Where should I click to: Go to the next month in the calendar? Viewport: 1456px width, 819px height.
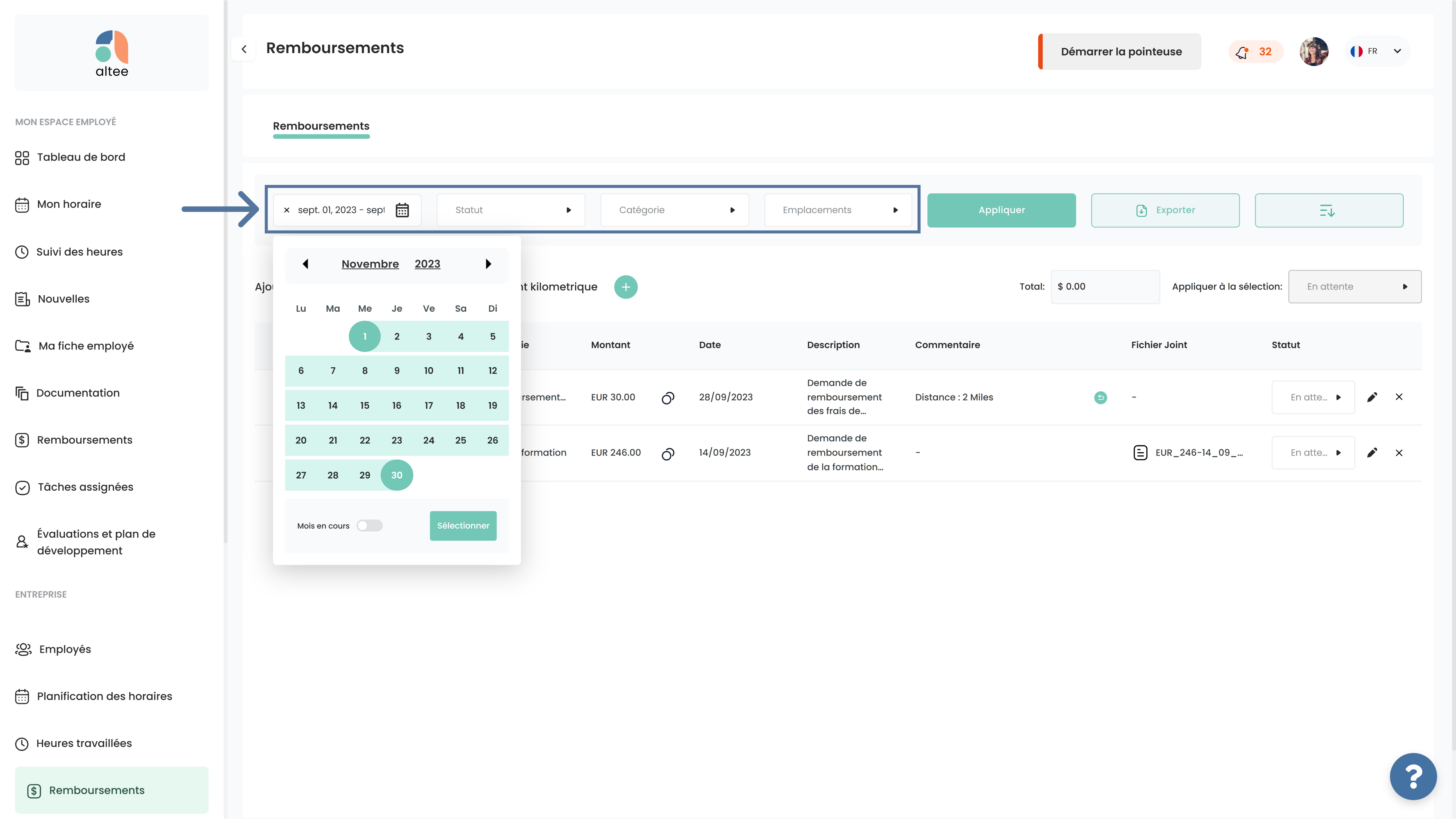coord(488,264)
